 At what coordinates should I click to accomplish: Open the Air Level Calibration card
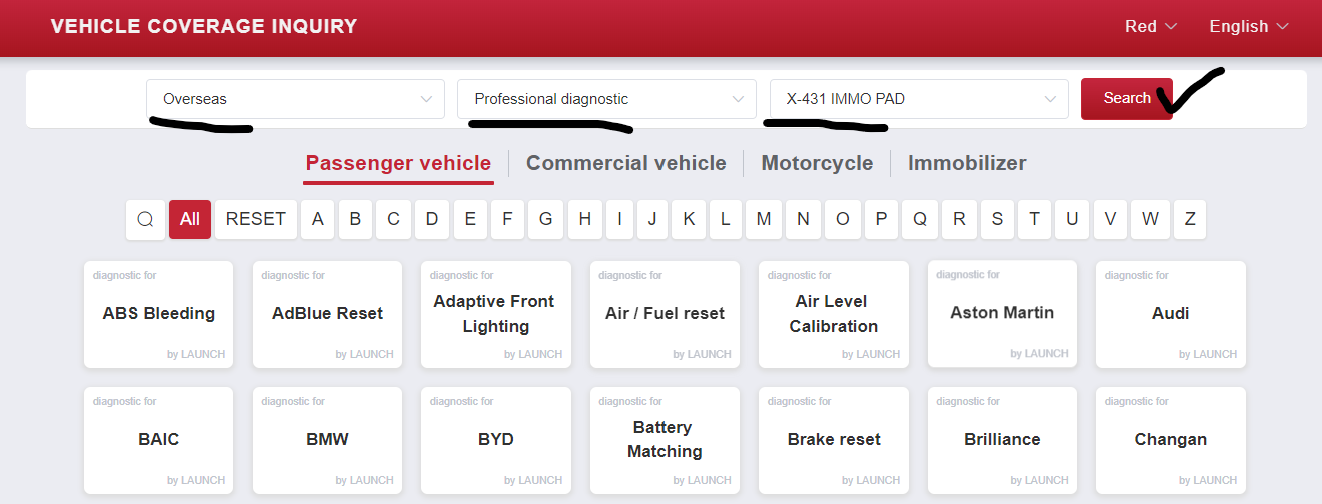[834, 314]
